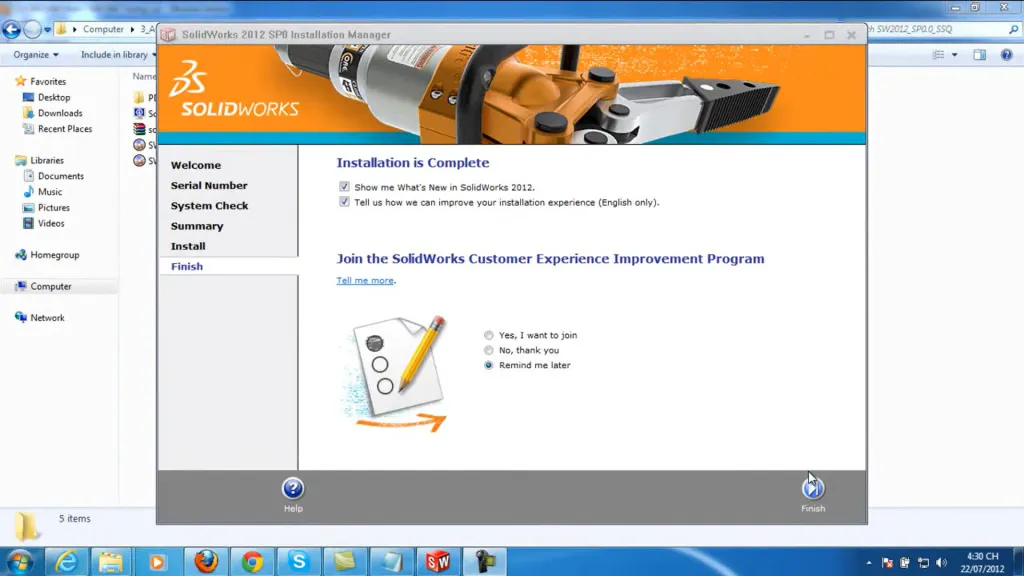Click the Explorer search magnifier icon
The width and height of the screenshot is (1024, 576).
pos(1014,29)
